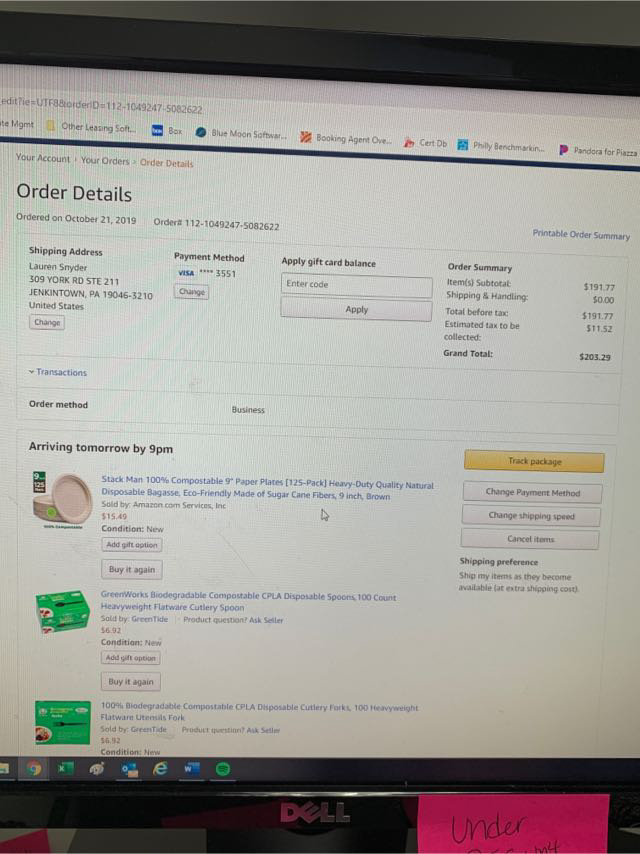Viewport: 640px width, 854px height.
Task: Launch Excel from the taskbar
Action: (65, 768)
